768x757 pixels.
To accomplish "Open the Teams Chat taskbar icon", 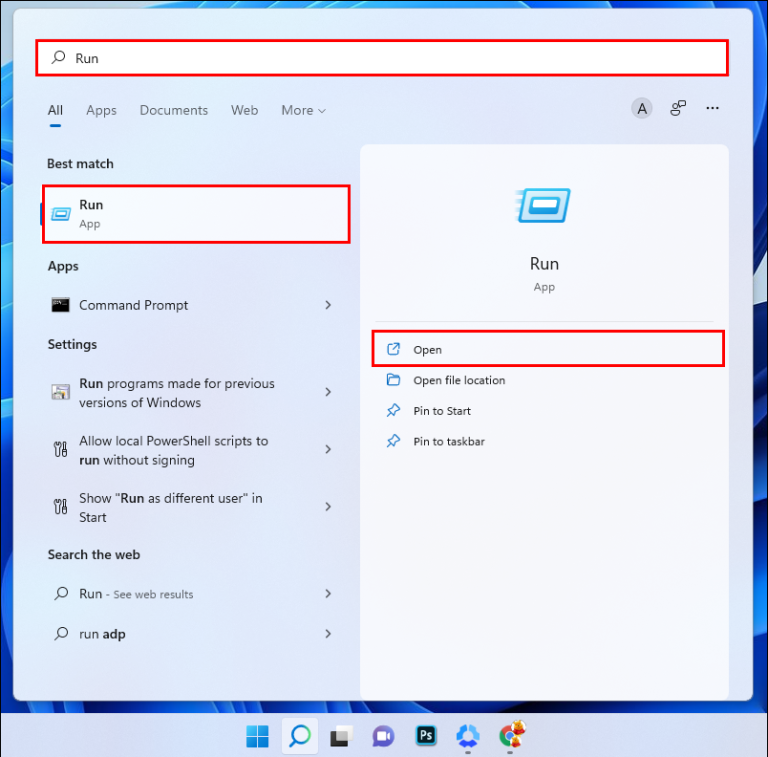I will tap(384, 736).
